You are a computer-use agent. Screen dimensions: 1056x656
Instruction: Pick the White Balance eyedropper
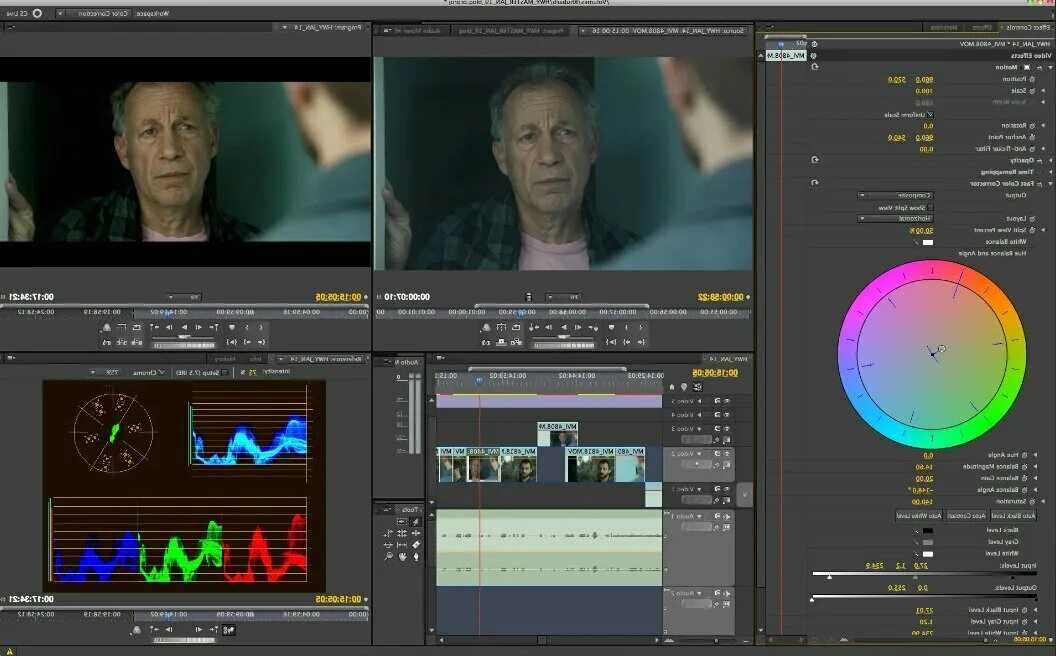pyautogui.click(x=917, y=242)
